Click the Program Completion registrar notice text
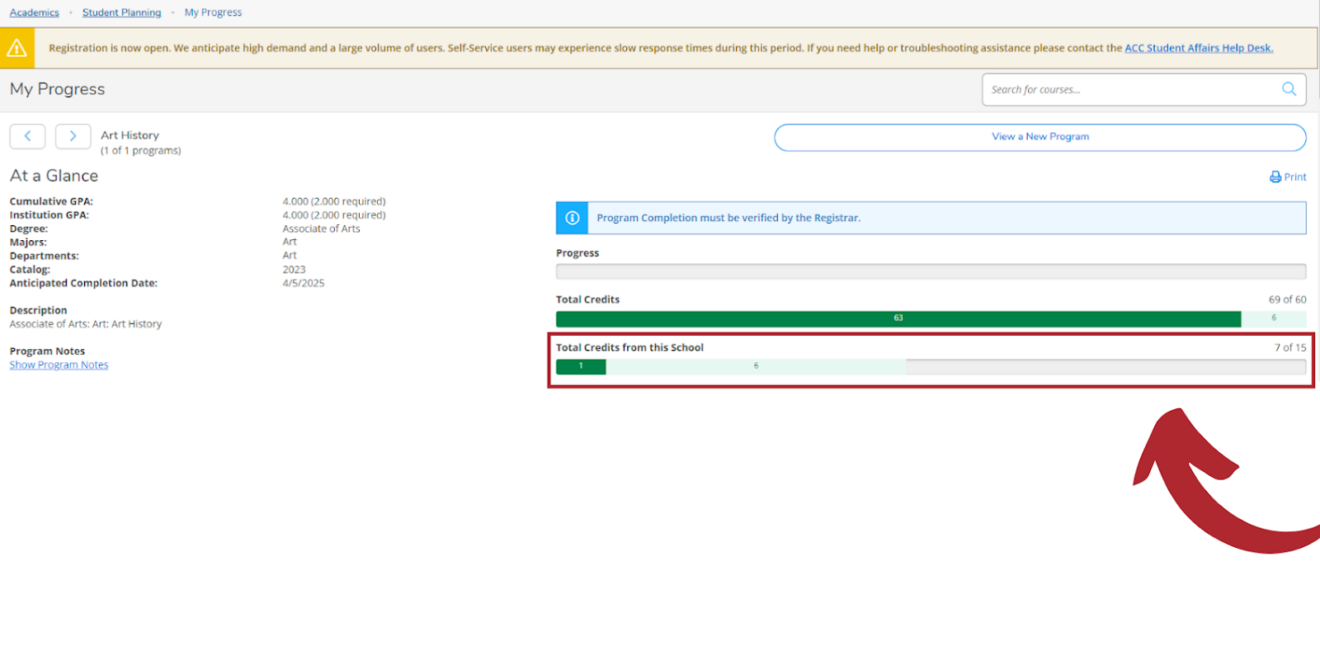 click(728, 218)
